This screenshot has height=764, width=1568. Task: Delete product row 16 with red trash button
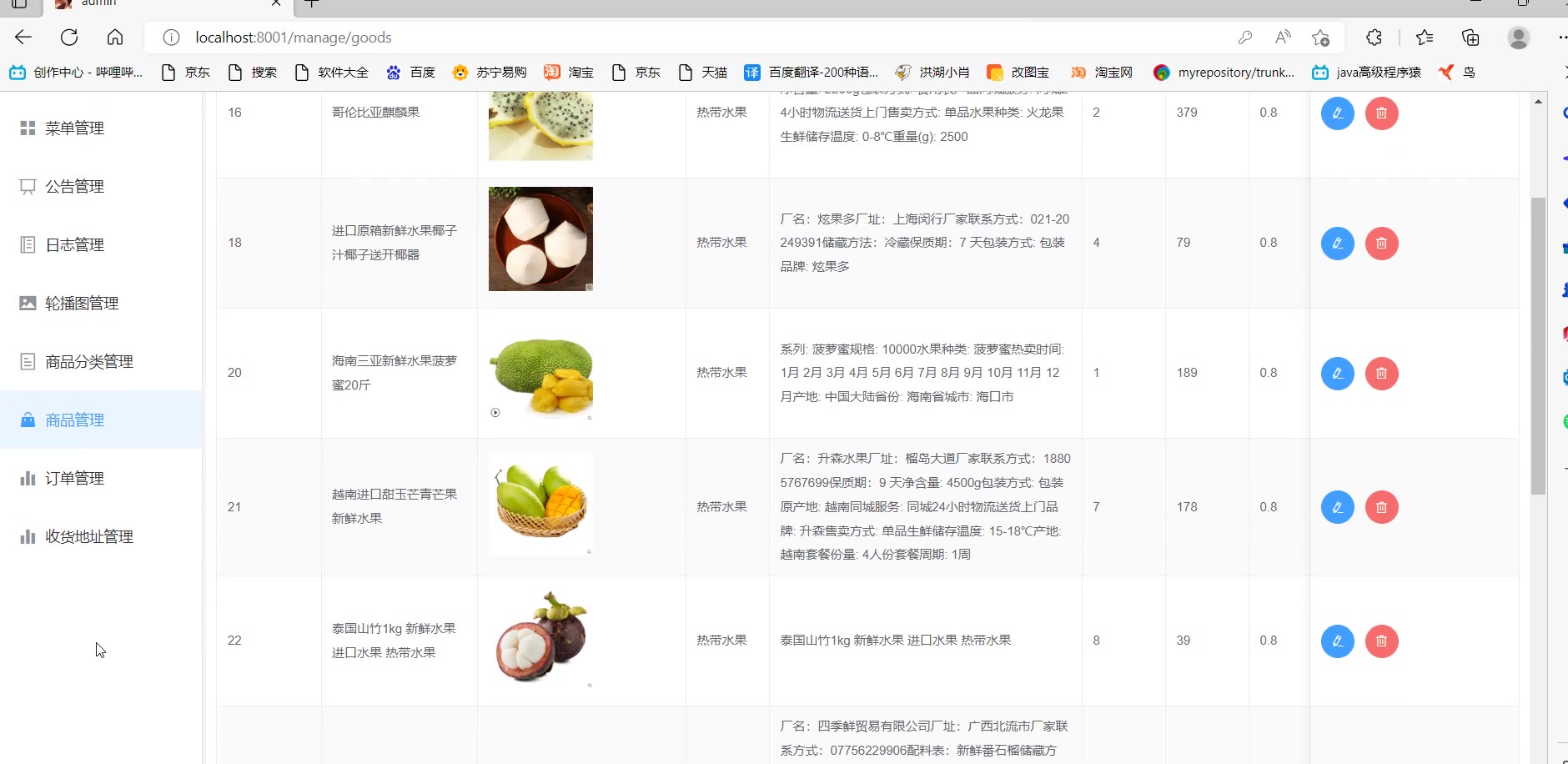(x=1381, y=113)
